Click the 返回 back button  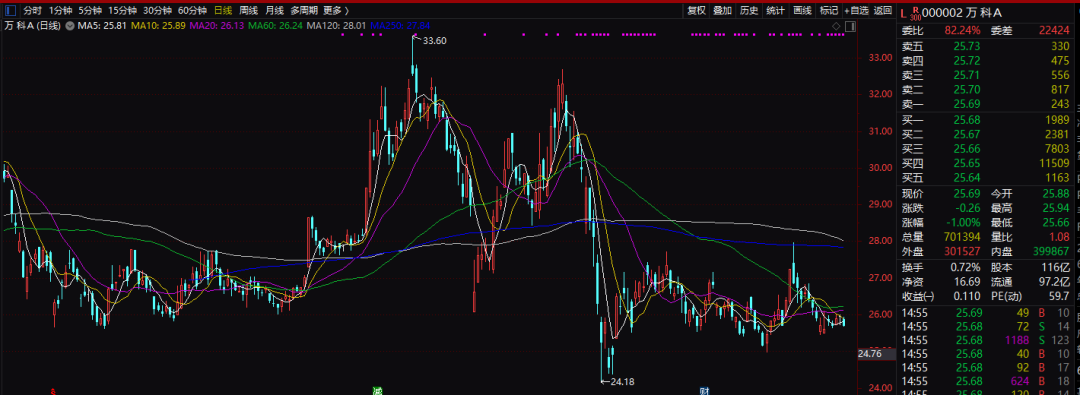(x=883, y=10)
